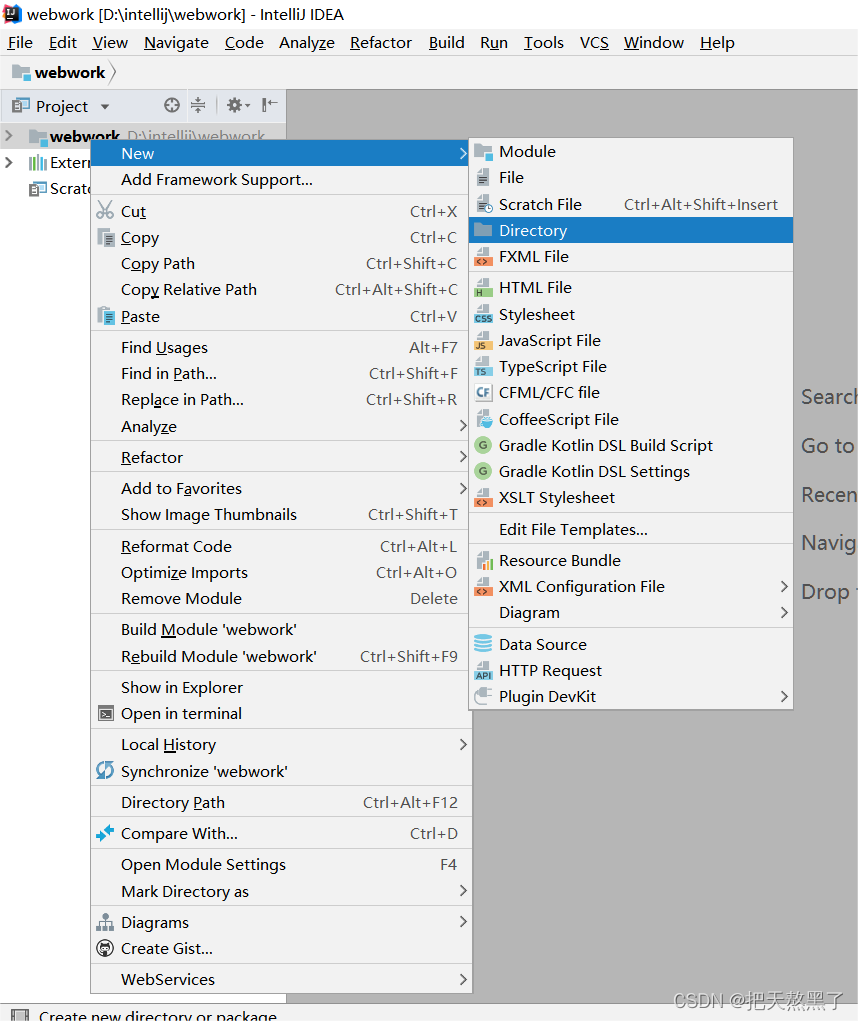Screen dimensions: 858x1021
Task: Click the Module folder icon in submenu
Action: coord(483,152)
